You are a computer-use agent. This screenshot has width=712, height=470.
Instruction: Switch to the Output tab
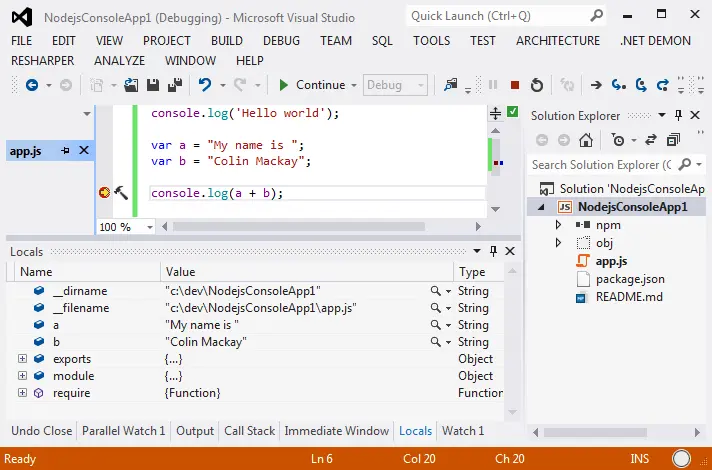pyautogui.click(x=195, y=430)
